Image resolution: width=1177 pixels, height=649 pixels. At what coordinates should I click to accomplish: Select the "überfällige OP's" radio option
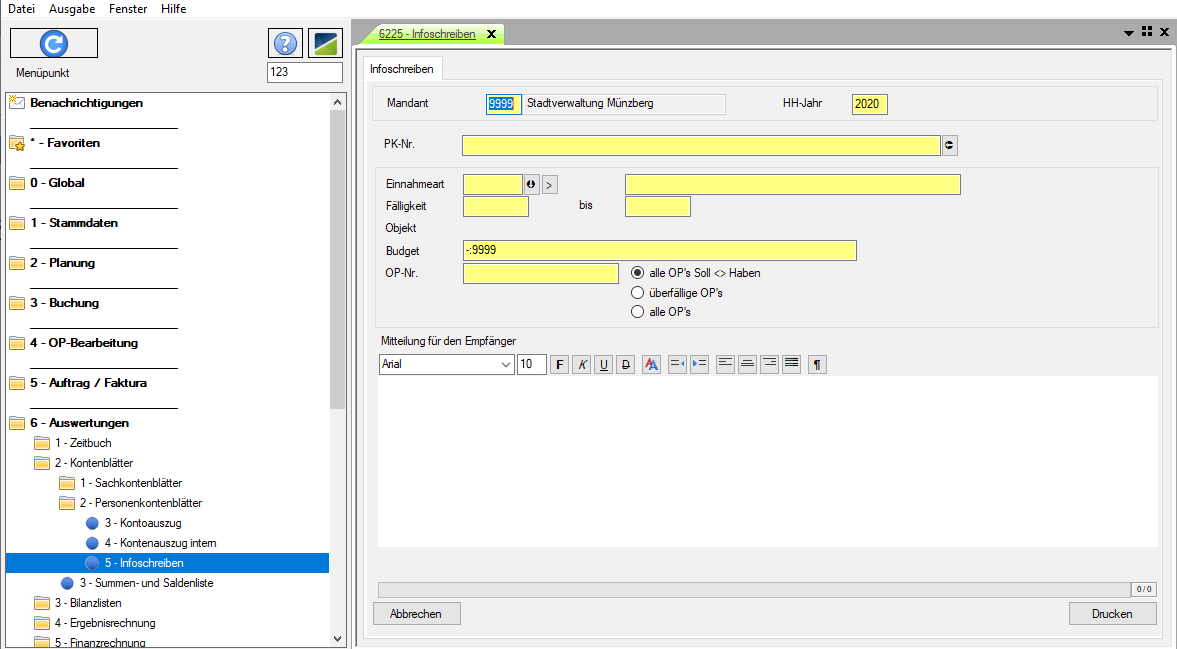637,293
